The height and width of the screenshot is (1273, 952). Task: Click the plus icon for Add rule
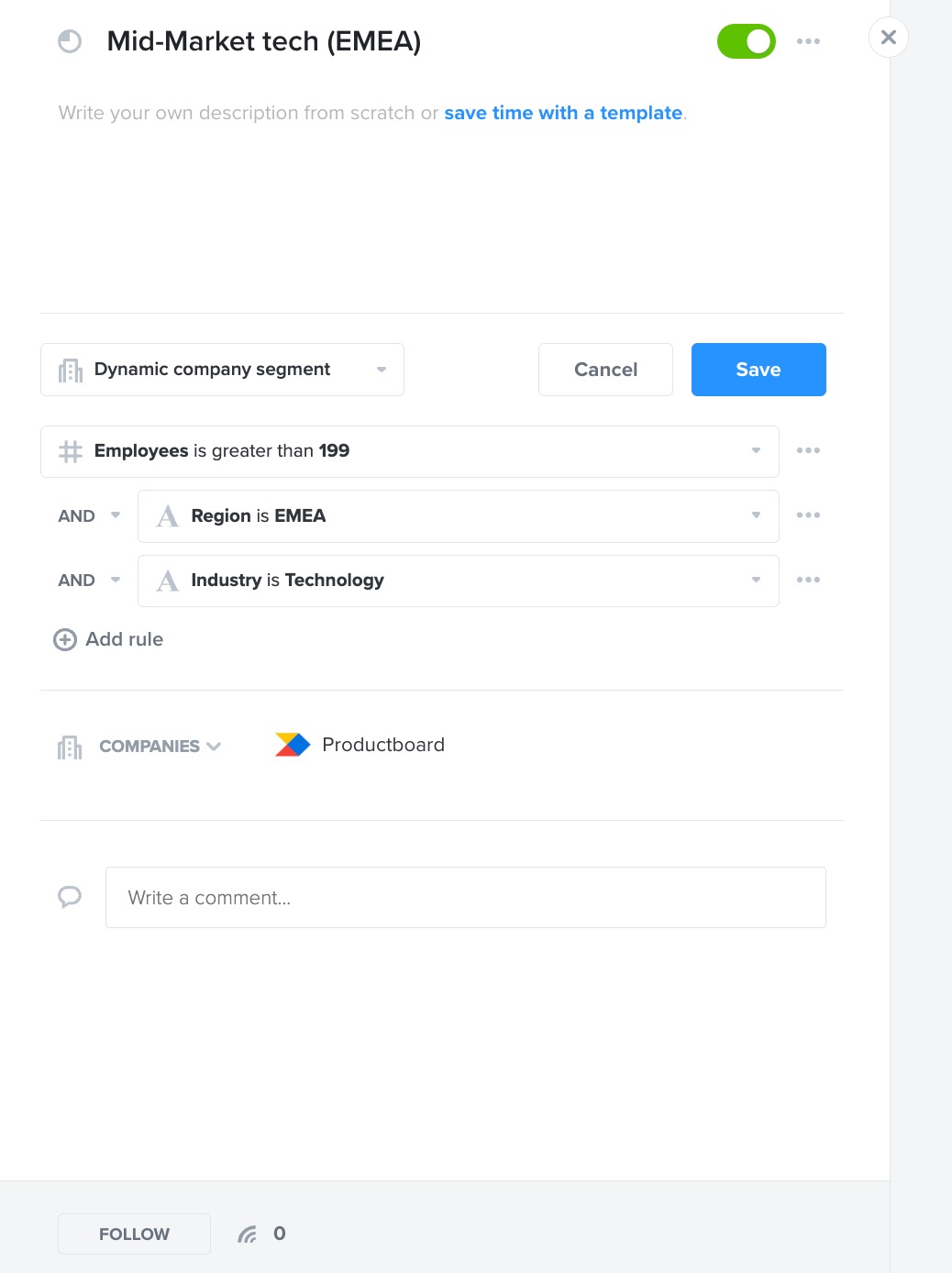[x=65, y=639]
